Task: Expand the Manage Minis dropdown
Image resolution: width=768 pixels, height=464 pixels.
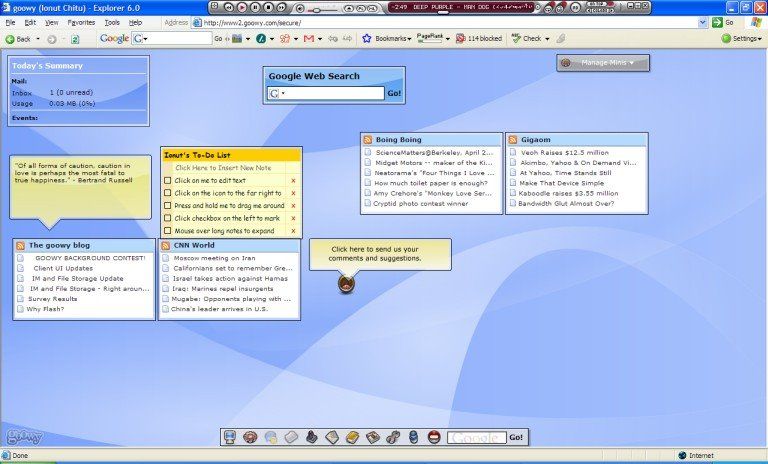Action: 603,63
